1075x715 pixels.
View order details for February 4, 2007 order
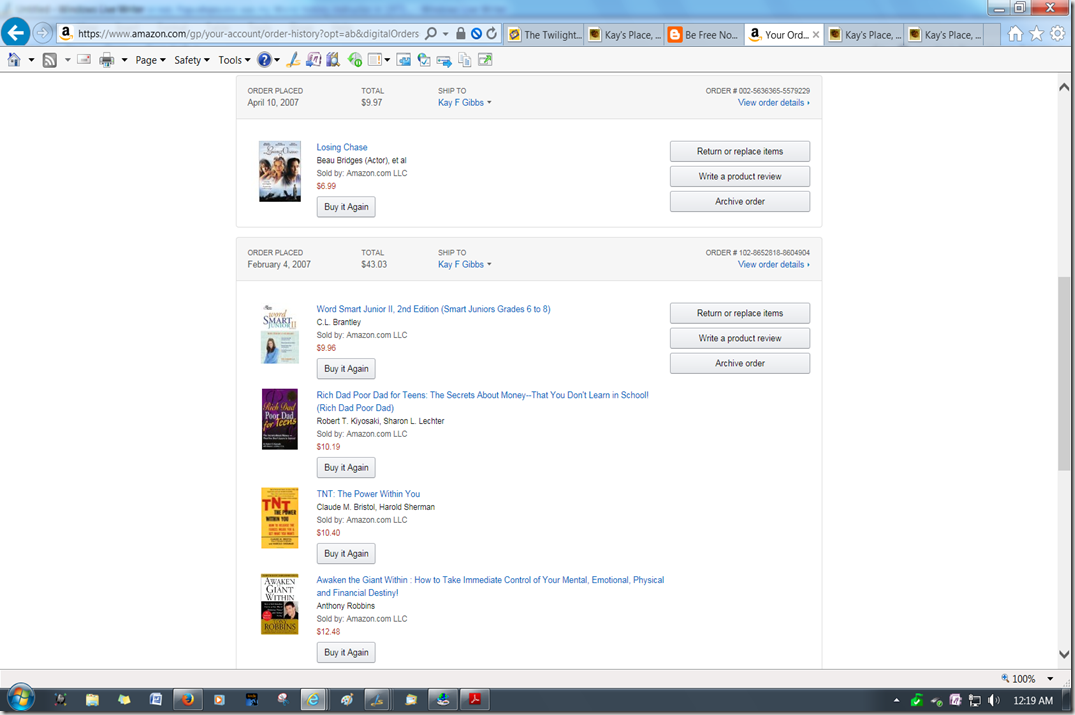[773, 265]
